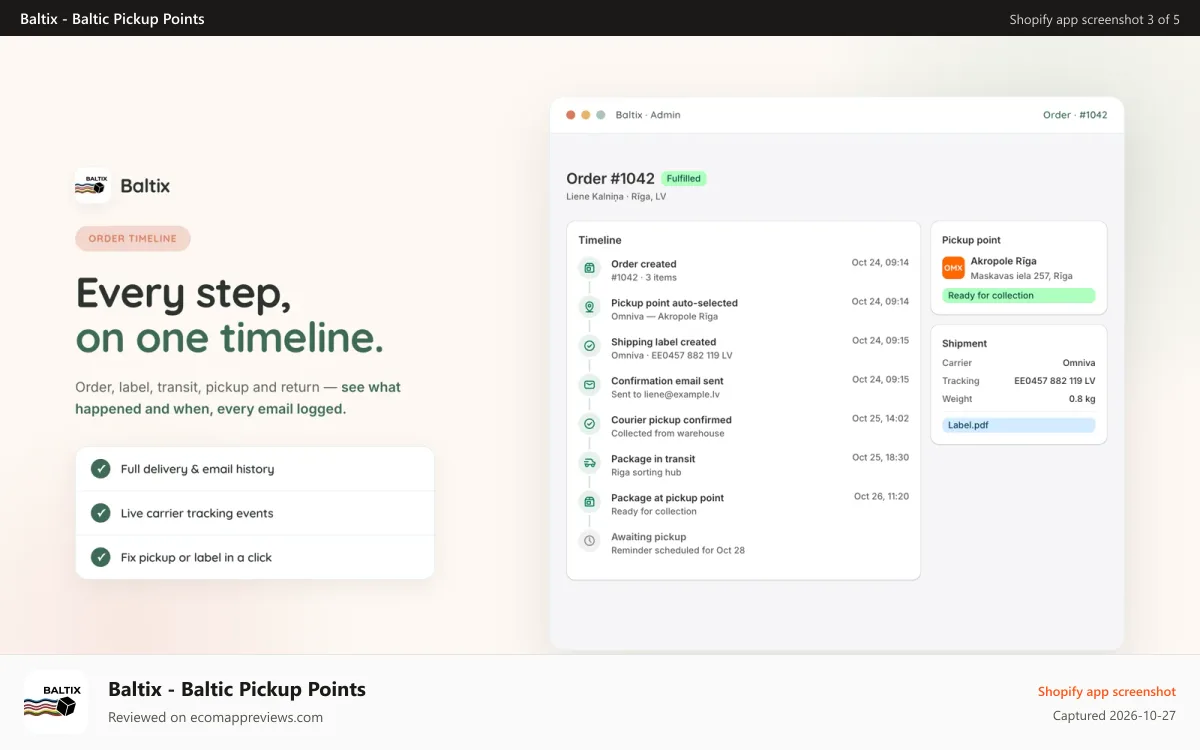Image resolution: width=1200 pixels, height=750 pixels.
Task: Click the Shopify app screenshot link in footer
Action: pos(1107,692)
